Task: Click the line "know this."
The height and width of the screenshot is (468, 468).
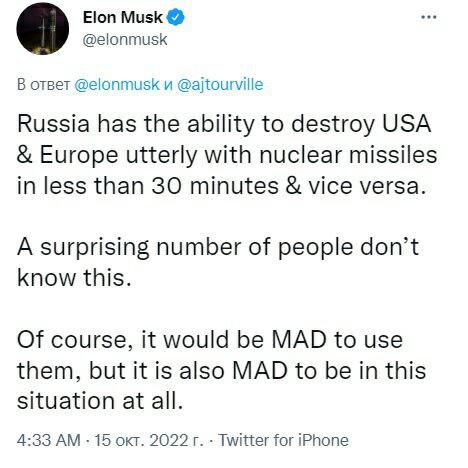Action: [74, 278]
